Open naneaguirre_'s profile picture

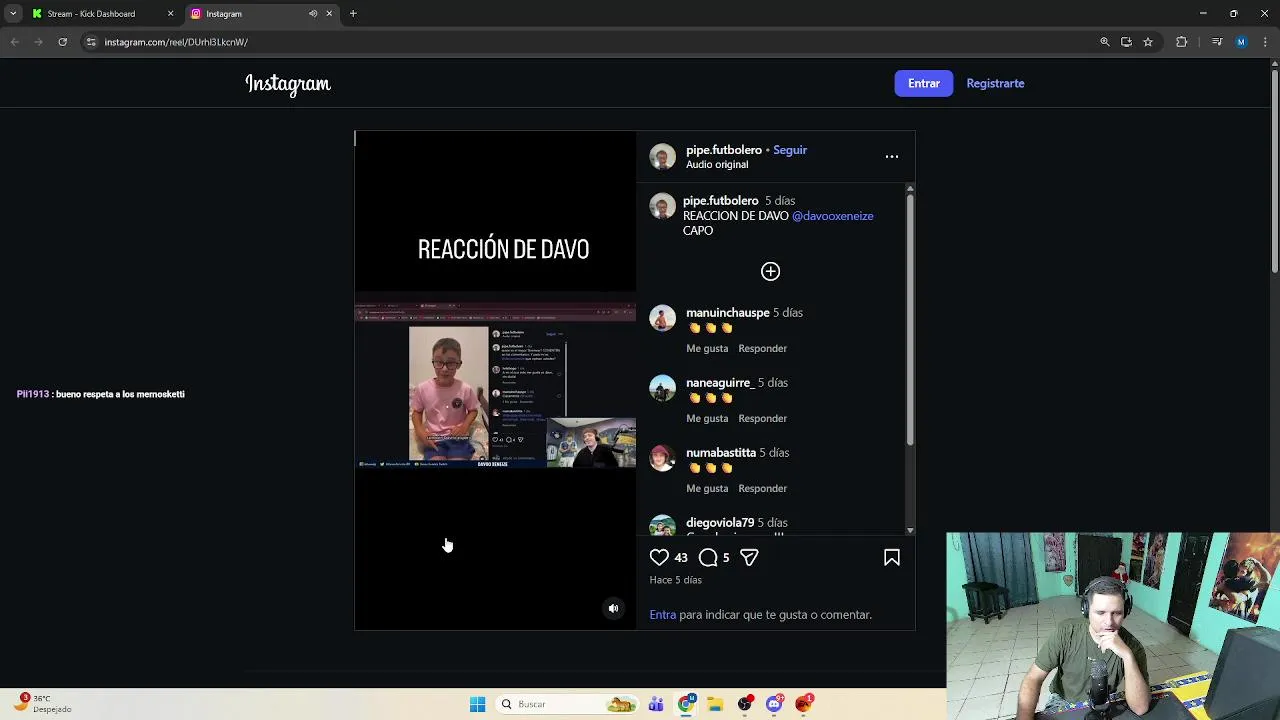point(662,388)
